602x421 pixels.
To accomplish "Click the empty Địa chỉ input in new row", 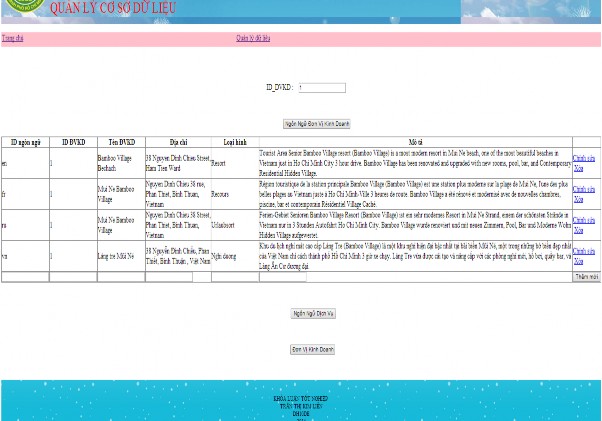I will 169,277.
